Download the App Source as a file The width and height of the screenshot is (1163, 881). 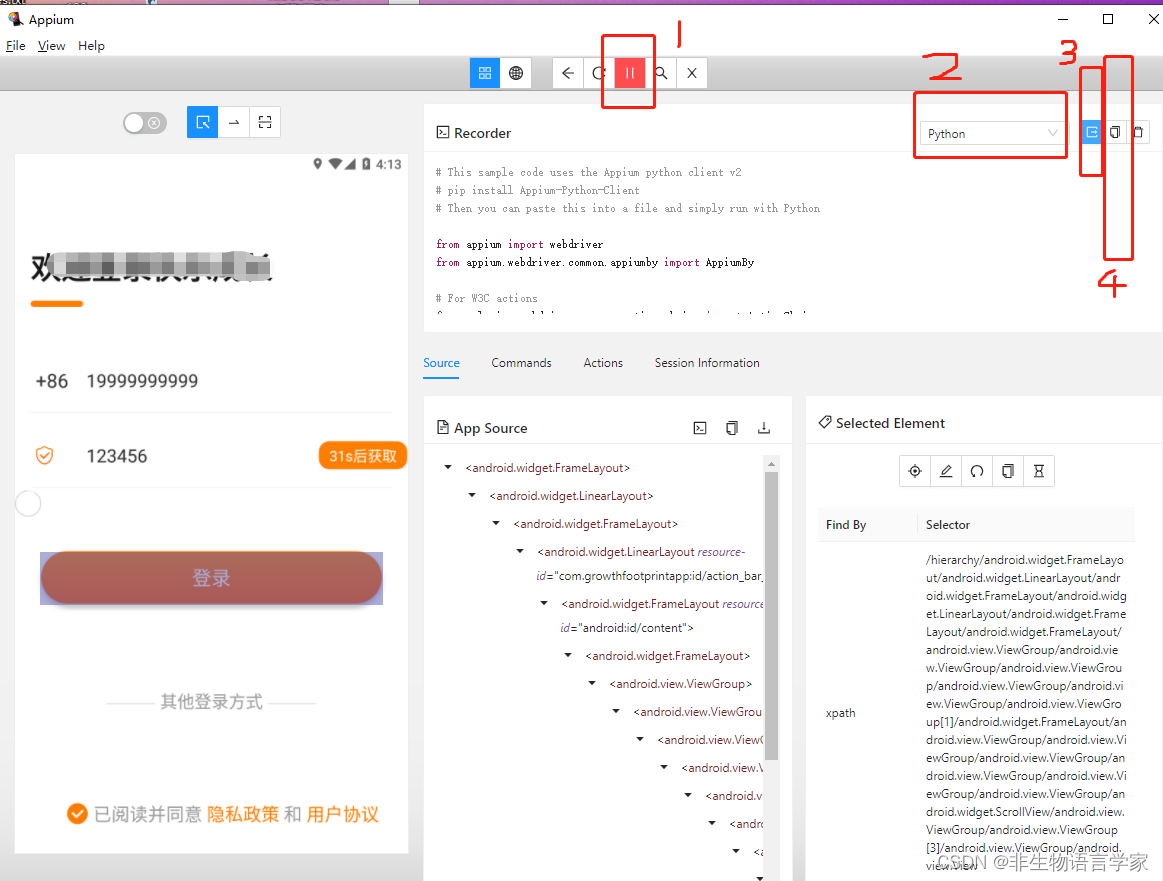764,428
